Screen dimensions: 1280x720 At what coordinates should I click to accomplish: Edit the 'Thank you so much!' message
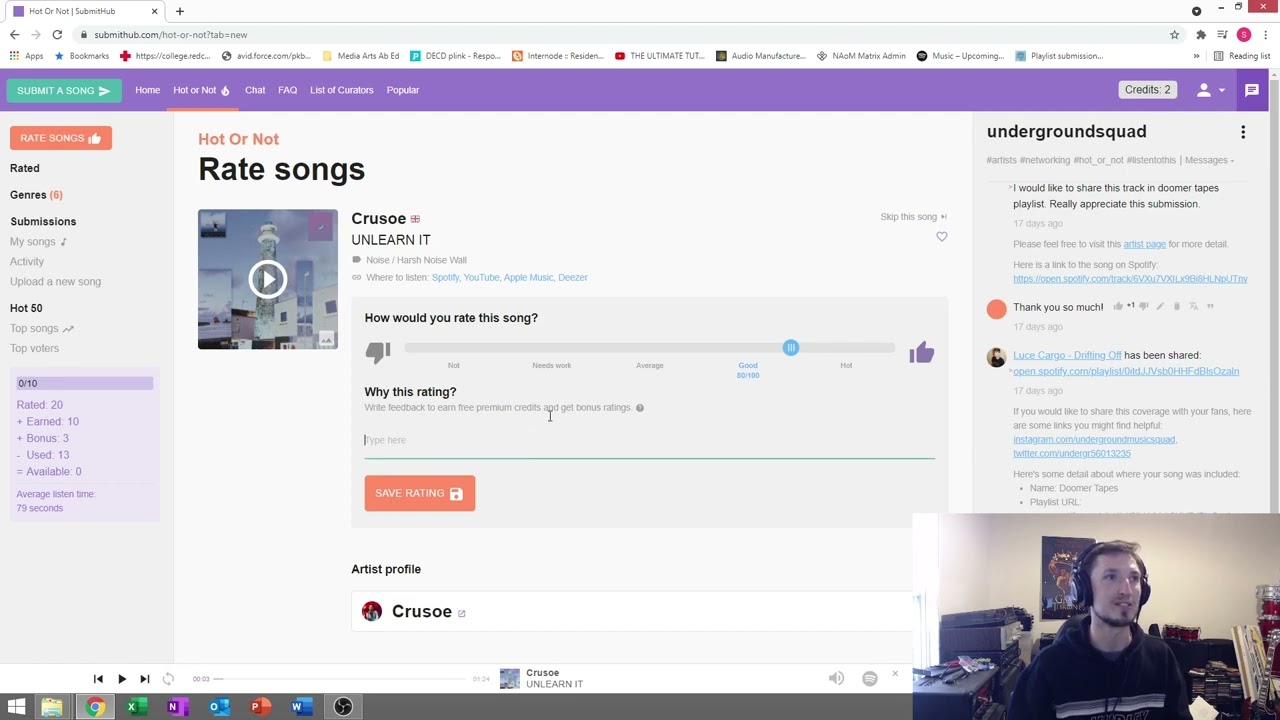1160,306
